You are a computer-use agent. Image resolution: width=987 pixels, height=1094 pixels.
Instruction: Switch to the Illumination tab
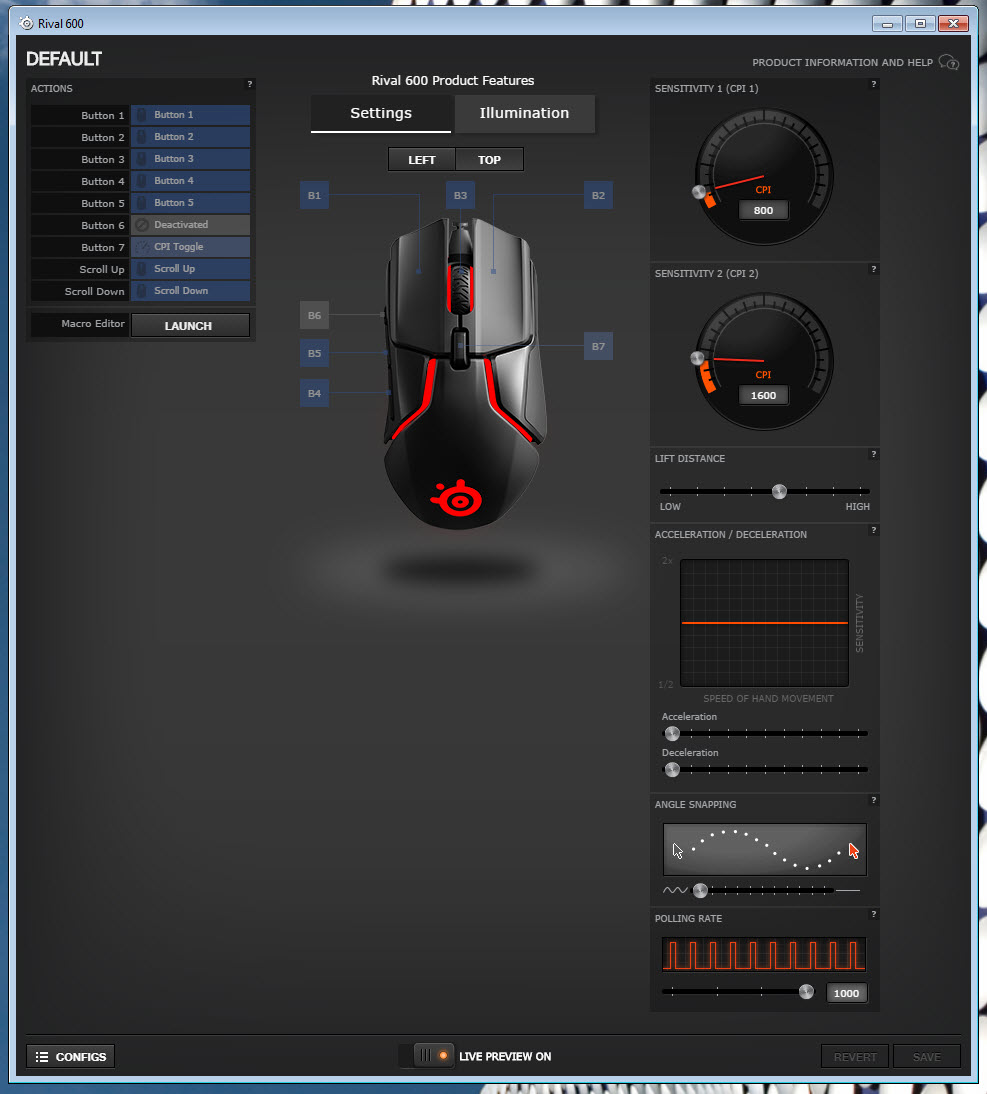(525, 113)
